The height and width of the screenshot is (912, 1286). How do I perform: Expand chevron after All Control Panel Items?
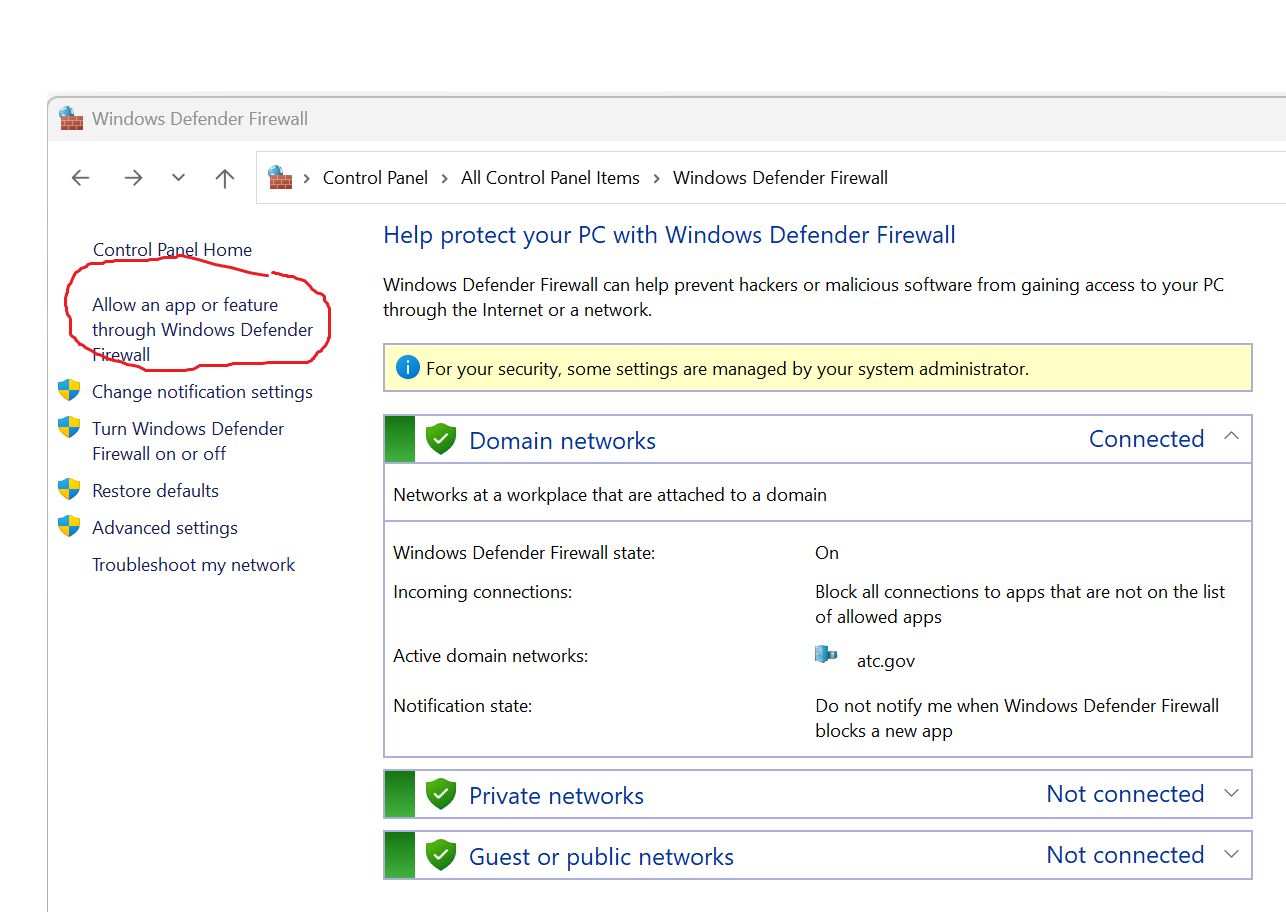coord(657,178)
